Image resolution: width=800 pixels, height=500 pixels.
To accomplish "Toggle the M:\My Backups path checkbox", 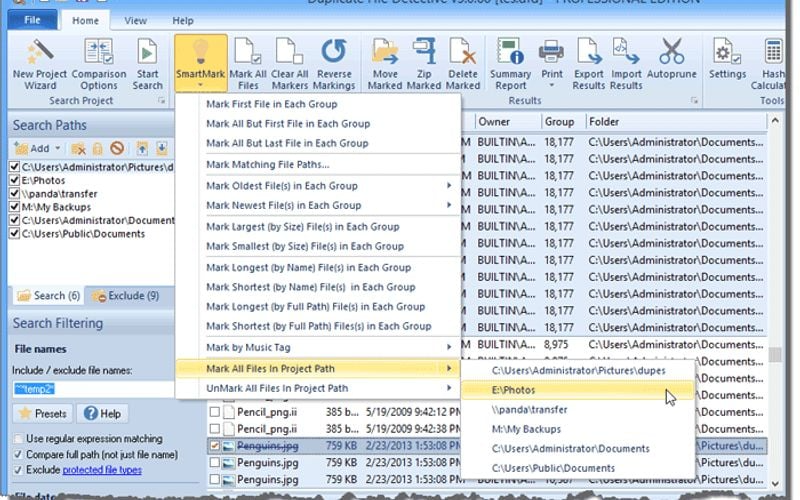I will (14, 207).
